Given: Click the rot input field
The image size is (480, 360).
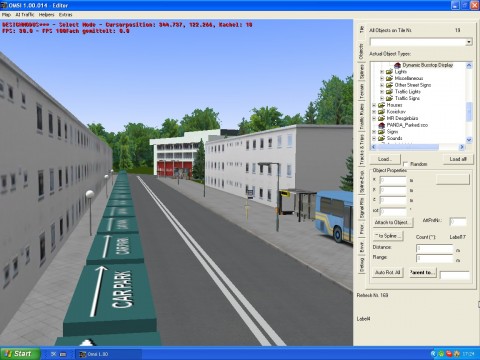Looking at the screenshot, I should pyautogui.click(x=393, y=211).
